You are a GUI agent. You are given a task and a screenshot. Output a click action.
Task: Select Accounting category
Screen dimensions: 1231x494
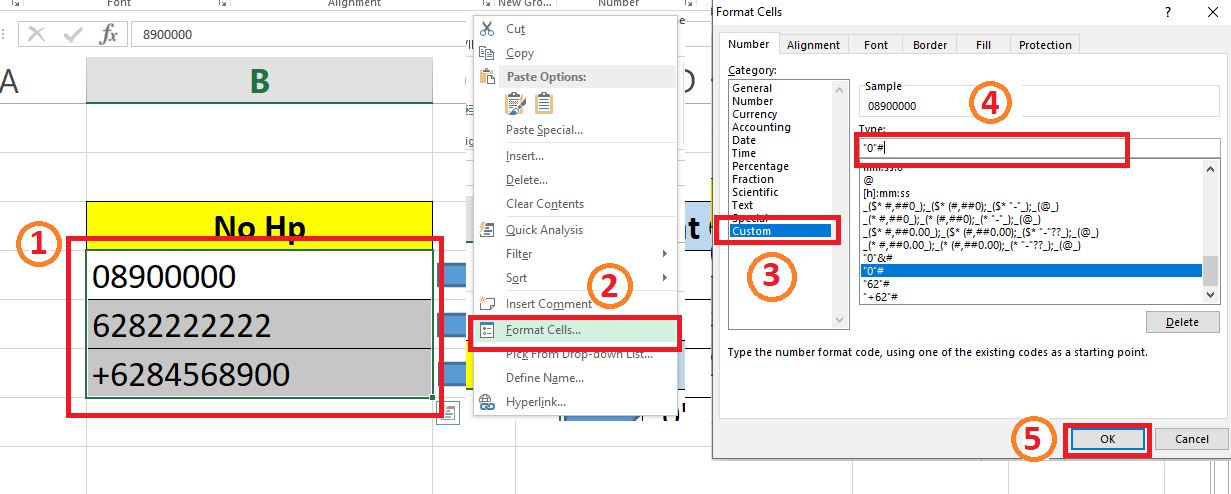pyautogui.click(x=761, y=127)
